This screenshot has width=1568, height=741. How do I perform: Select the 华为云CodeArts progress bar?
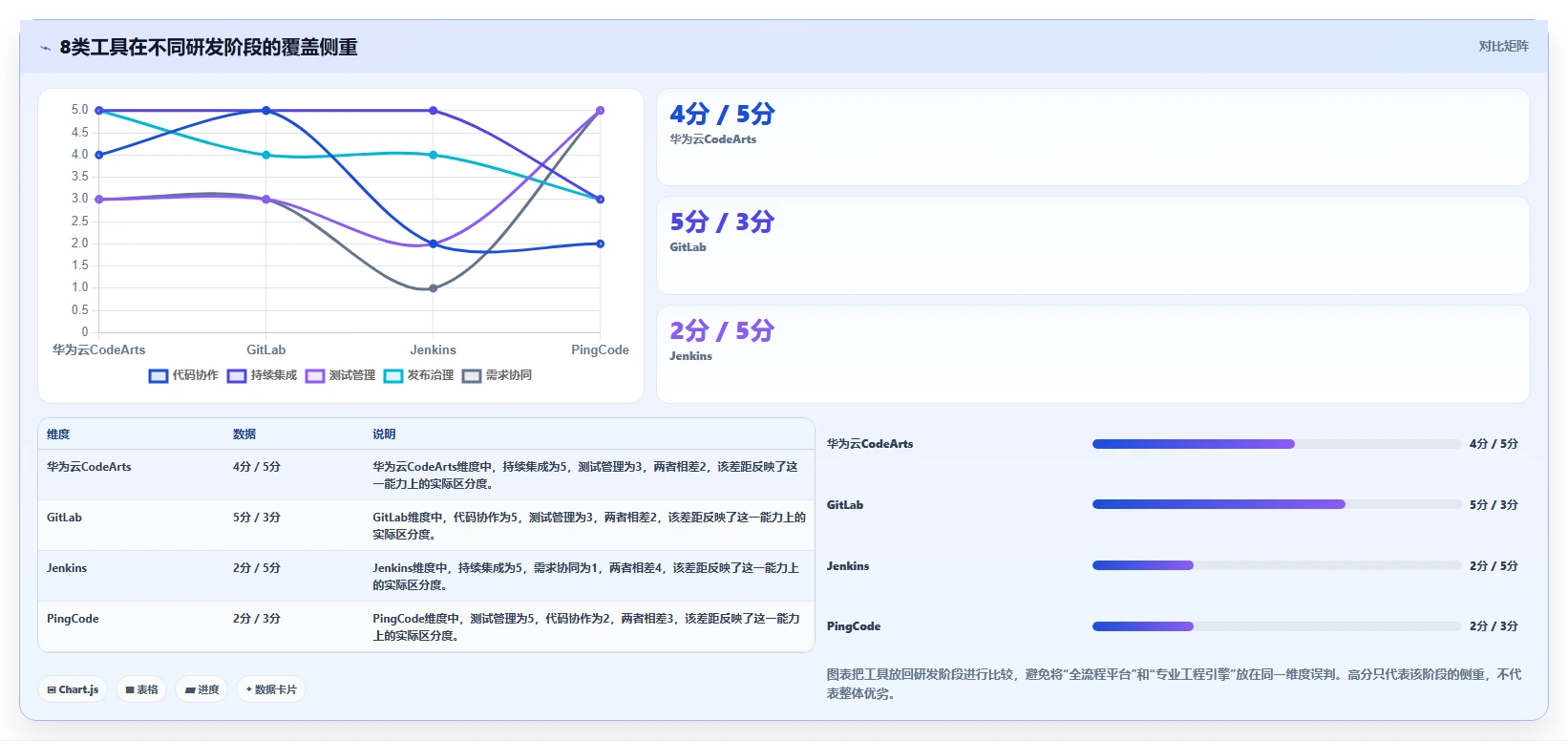(x=1276, y=444)
